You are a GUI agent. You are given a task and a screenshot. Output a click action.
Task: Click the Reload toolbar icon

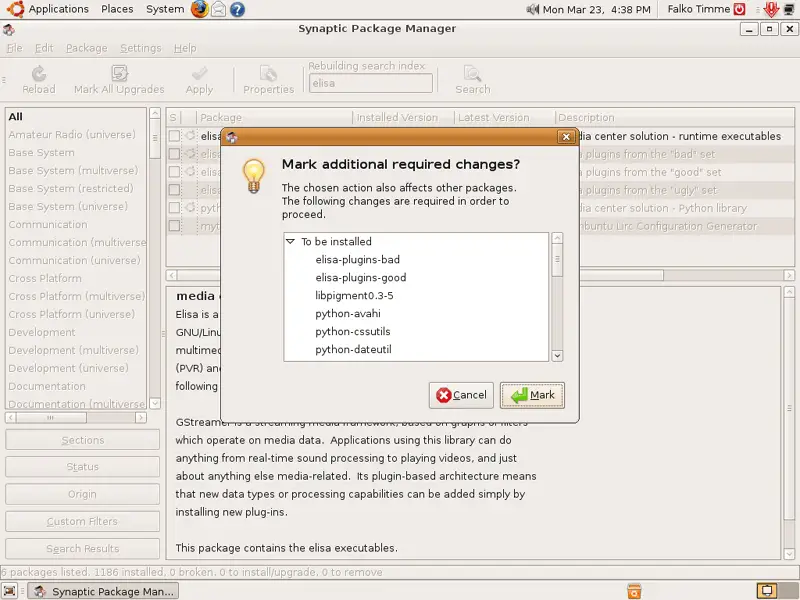(x=39, y=74)
